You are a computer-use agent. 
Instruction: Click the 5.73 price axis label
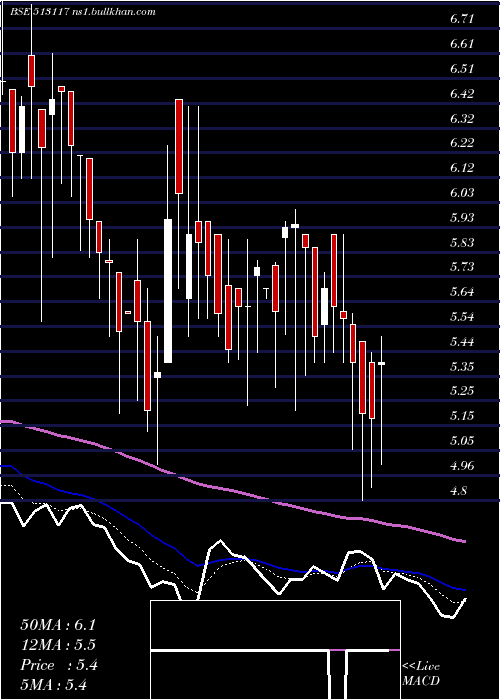(462, 267)
